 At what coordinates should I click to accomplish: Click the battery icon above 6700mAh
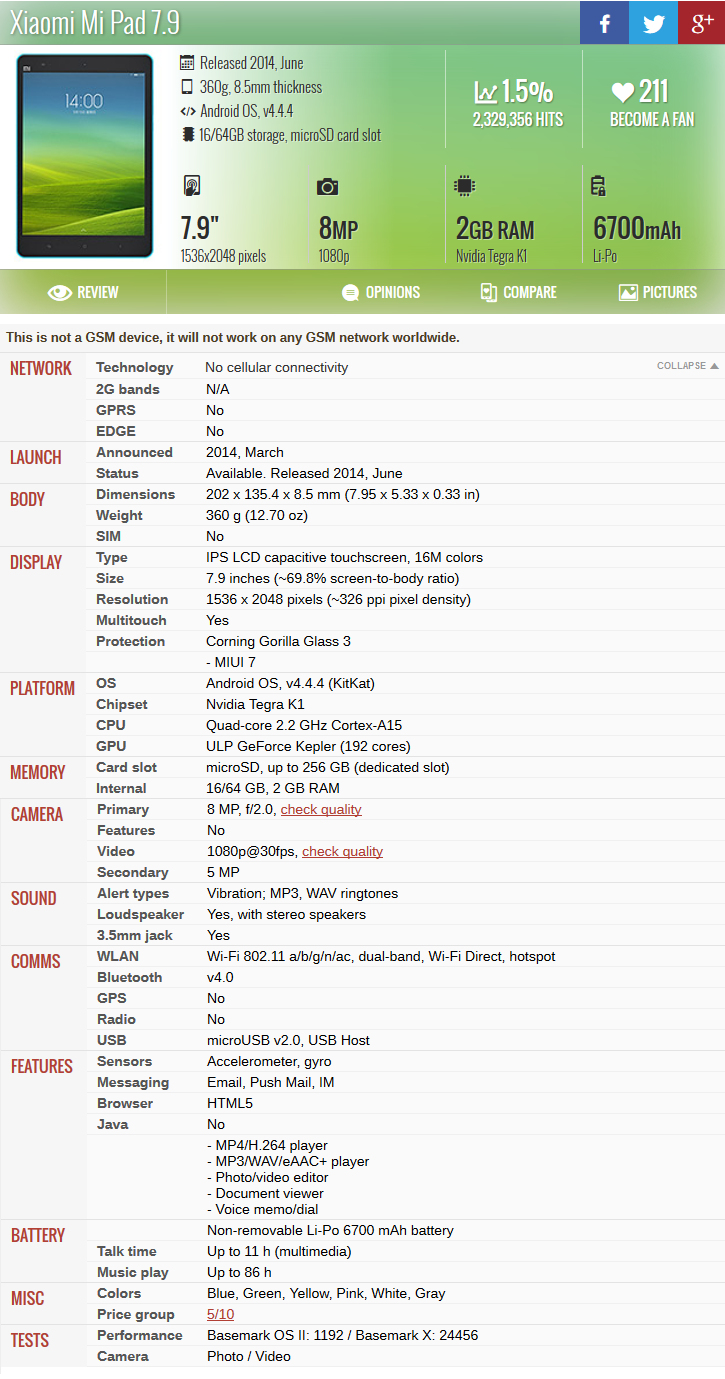click(x=599, y=186)
